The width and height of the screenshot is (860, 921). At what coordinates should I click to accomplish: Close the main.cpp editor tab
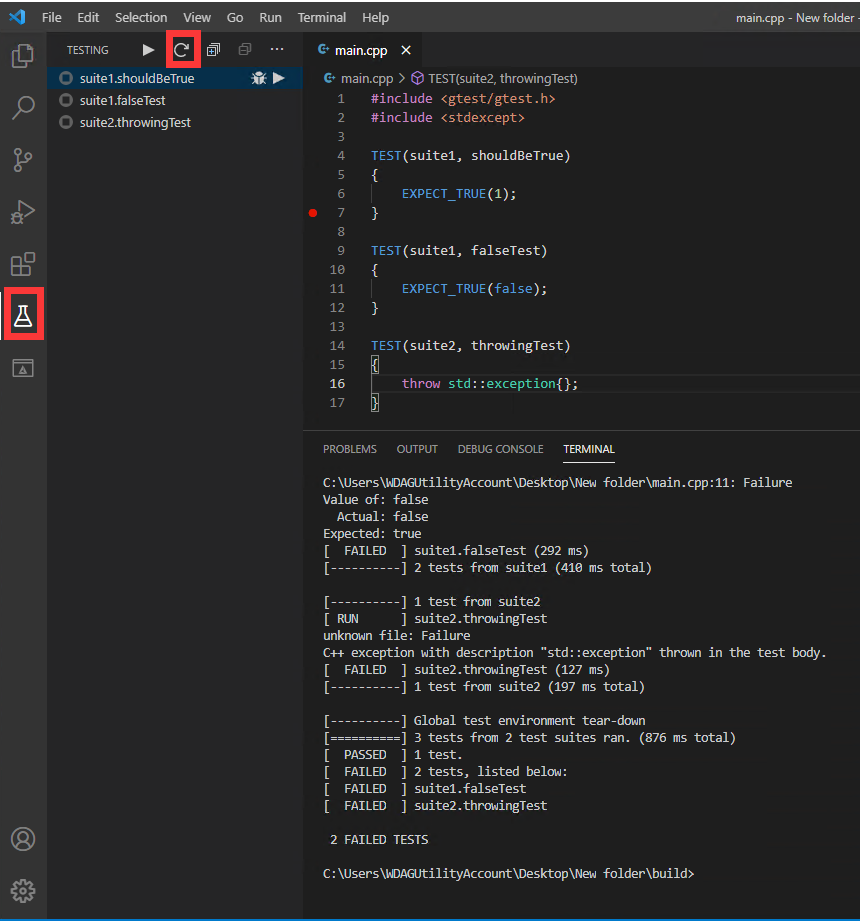(x=406, y=50)
